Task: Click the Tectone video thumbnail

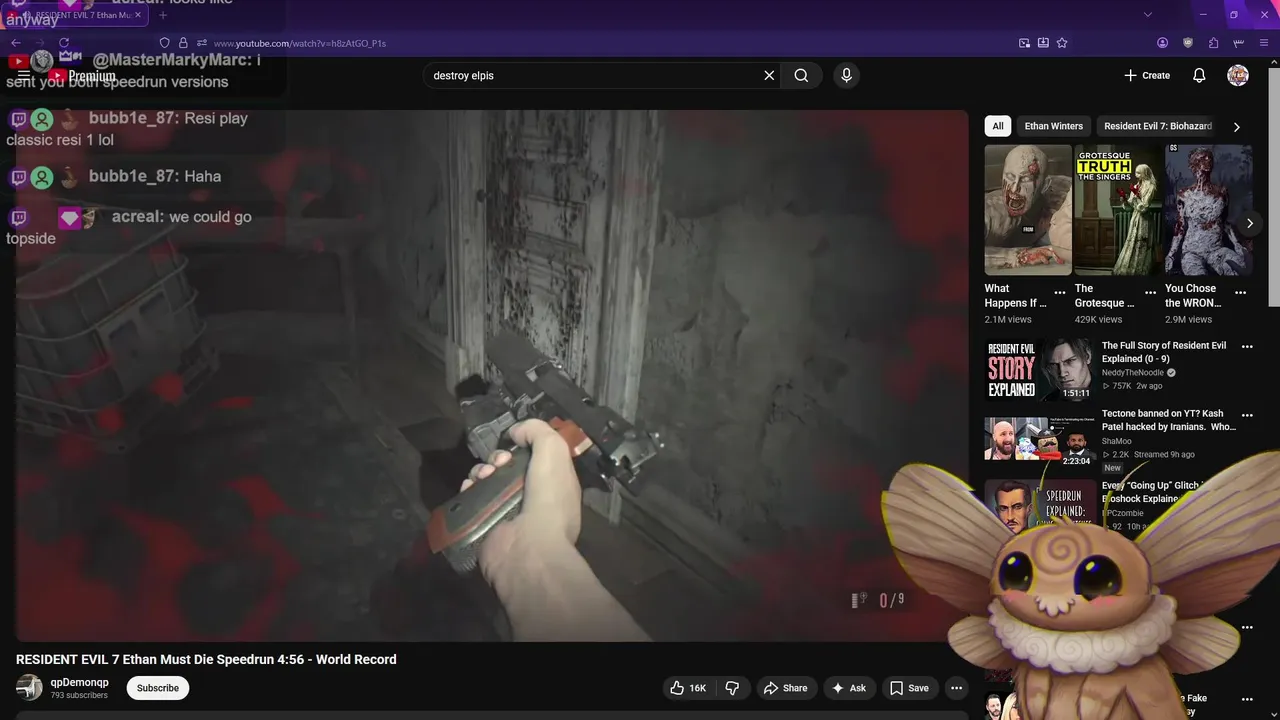Action: [x=1039, y=439]
